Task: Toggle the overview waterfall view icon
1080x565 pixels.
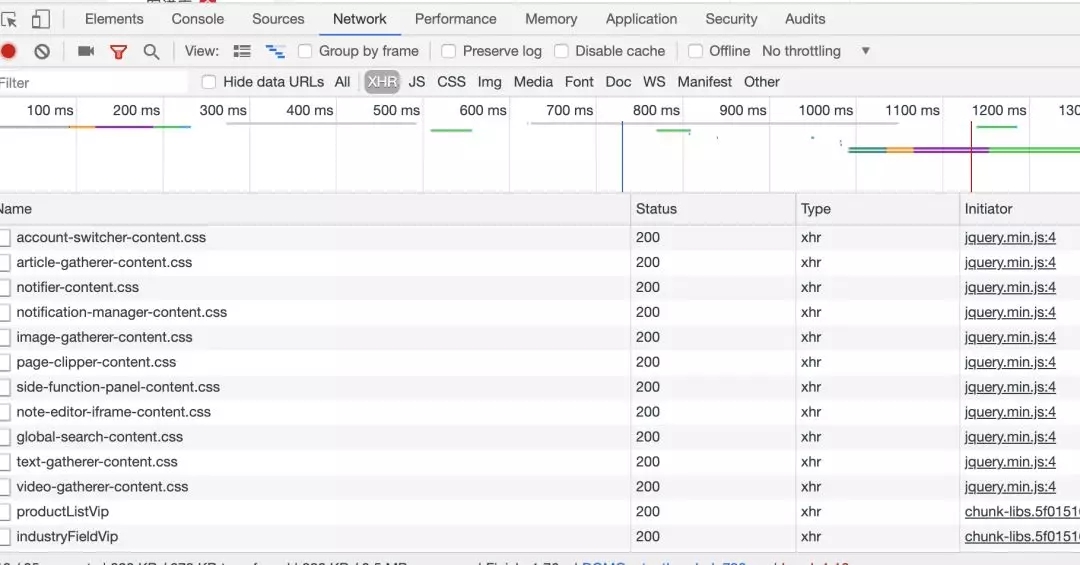Action: [276, 52]
